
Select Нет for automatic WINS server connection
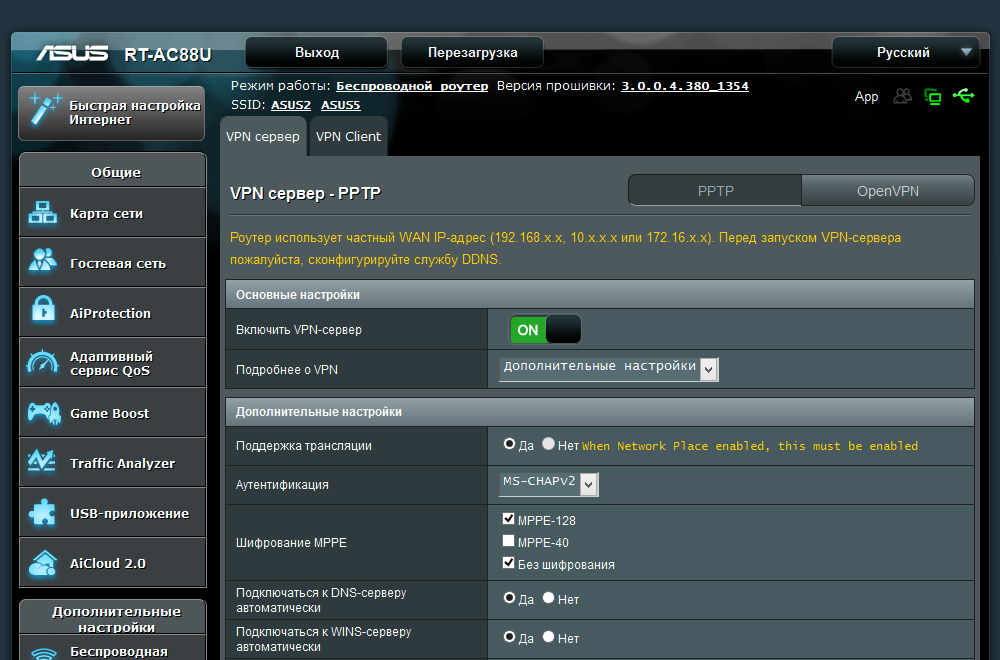coord(548,637)
